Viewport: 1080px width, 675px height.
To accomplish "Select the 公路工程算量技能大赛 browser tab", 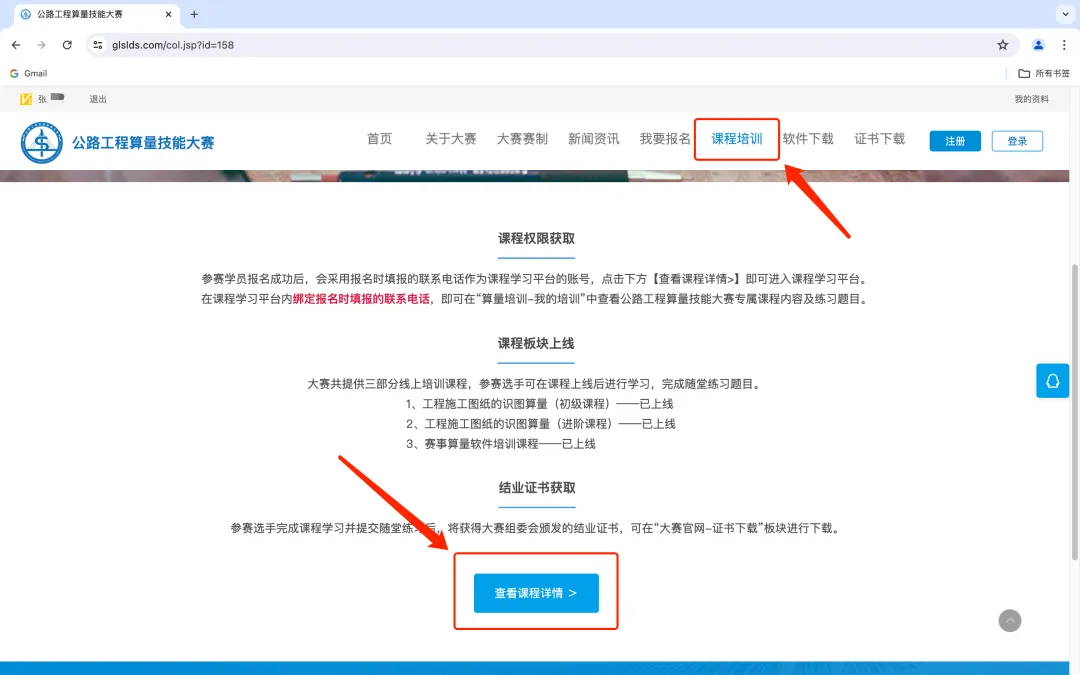I will coord(78,15).
